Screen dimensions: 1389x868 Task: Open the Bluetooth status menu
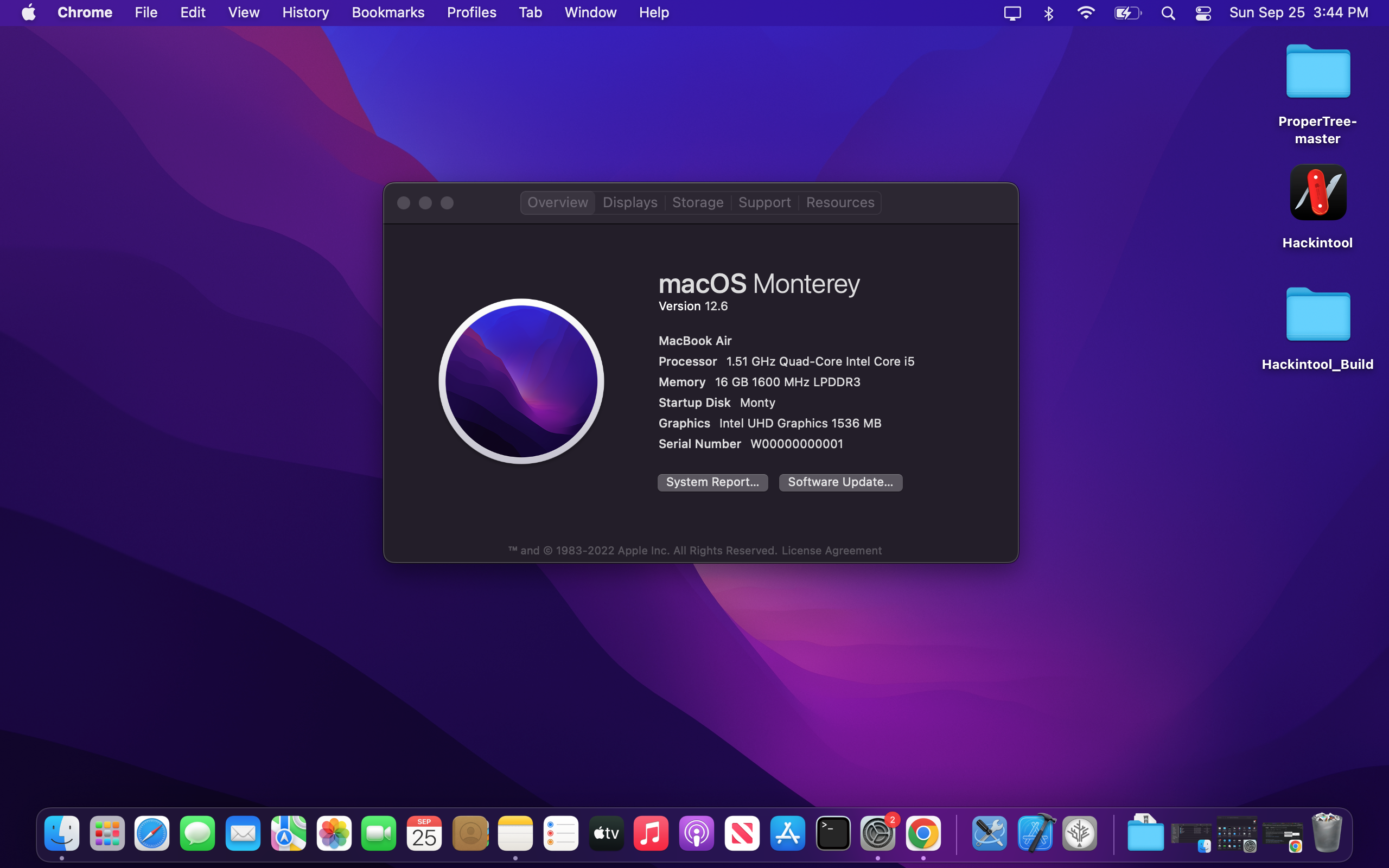(1049, 12)
